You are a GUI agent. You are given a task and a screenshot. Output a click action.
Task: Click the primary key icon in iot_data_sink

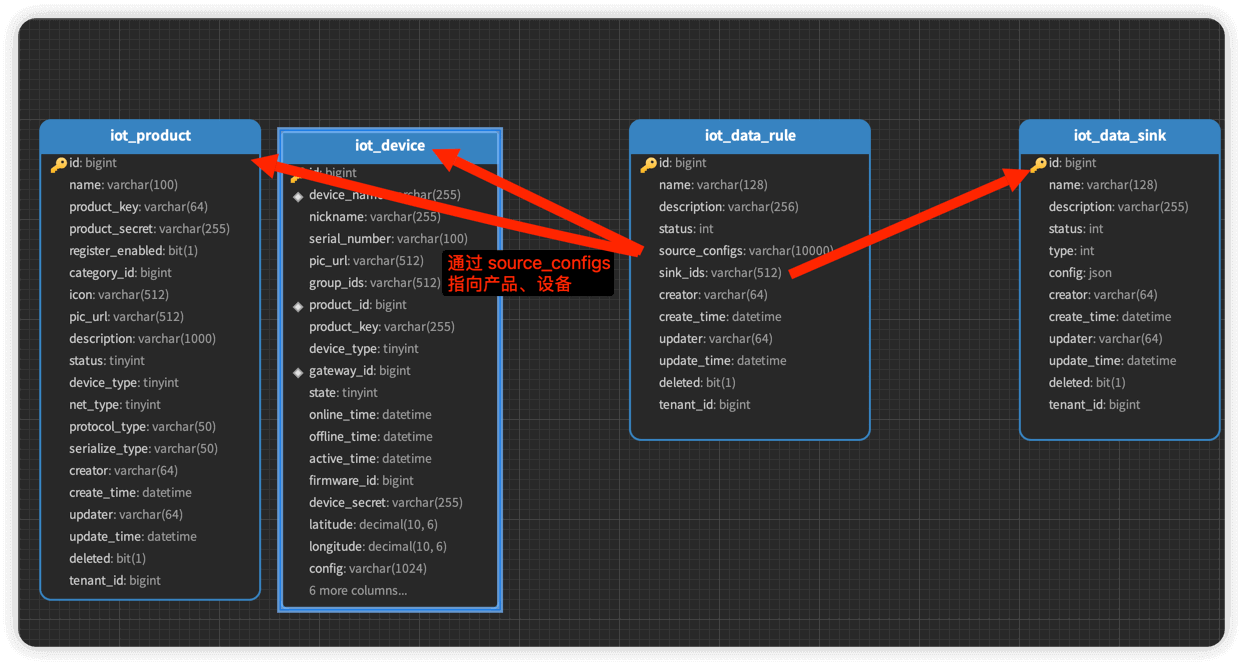pos(1038,164)
